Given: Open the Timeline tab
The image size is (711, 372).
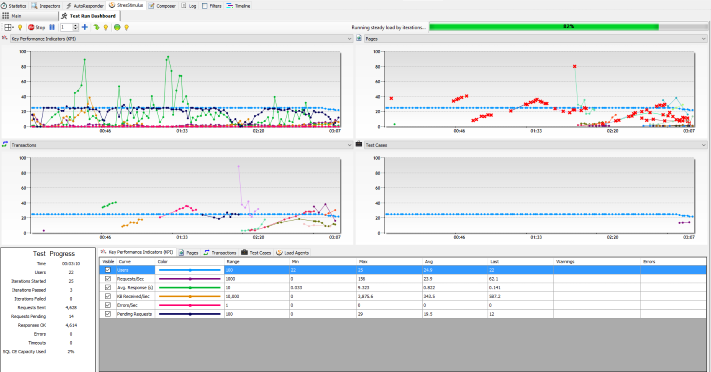Looking at the screenshot, I should coord(239,6).
